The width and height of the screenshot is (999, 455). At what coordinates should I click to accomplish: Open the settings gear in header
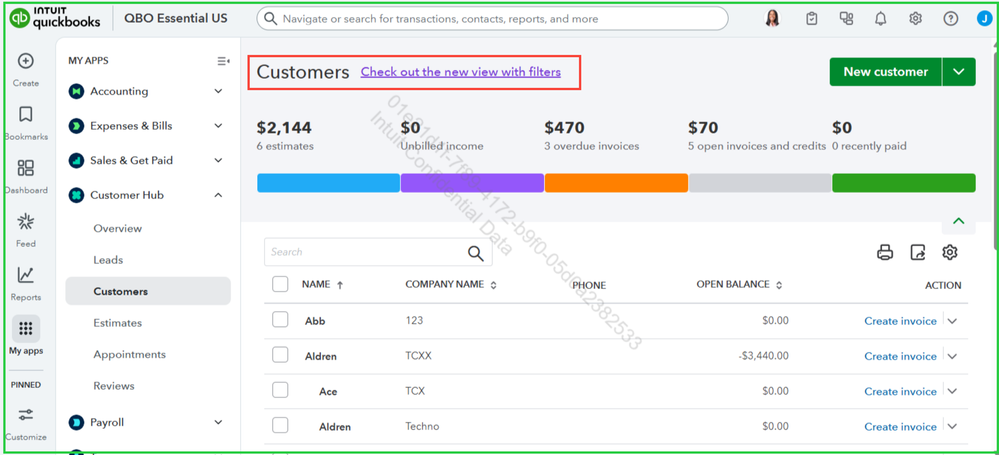tap(916, 18)
